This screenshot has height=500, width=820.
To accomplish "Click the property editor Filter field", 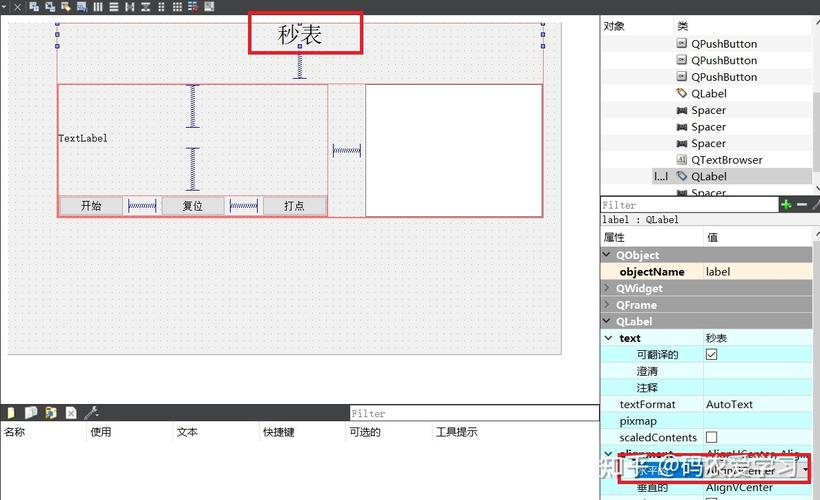I will [x=689, y=205].
